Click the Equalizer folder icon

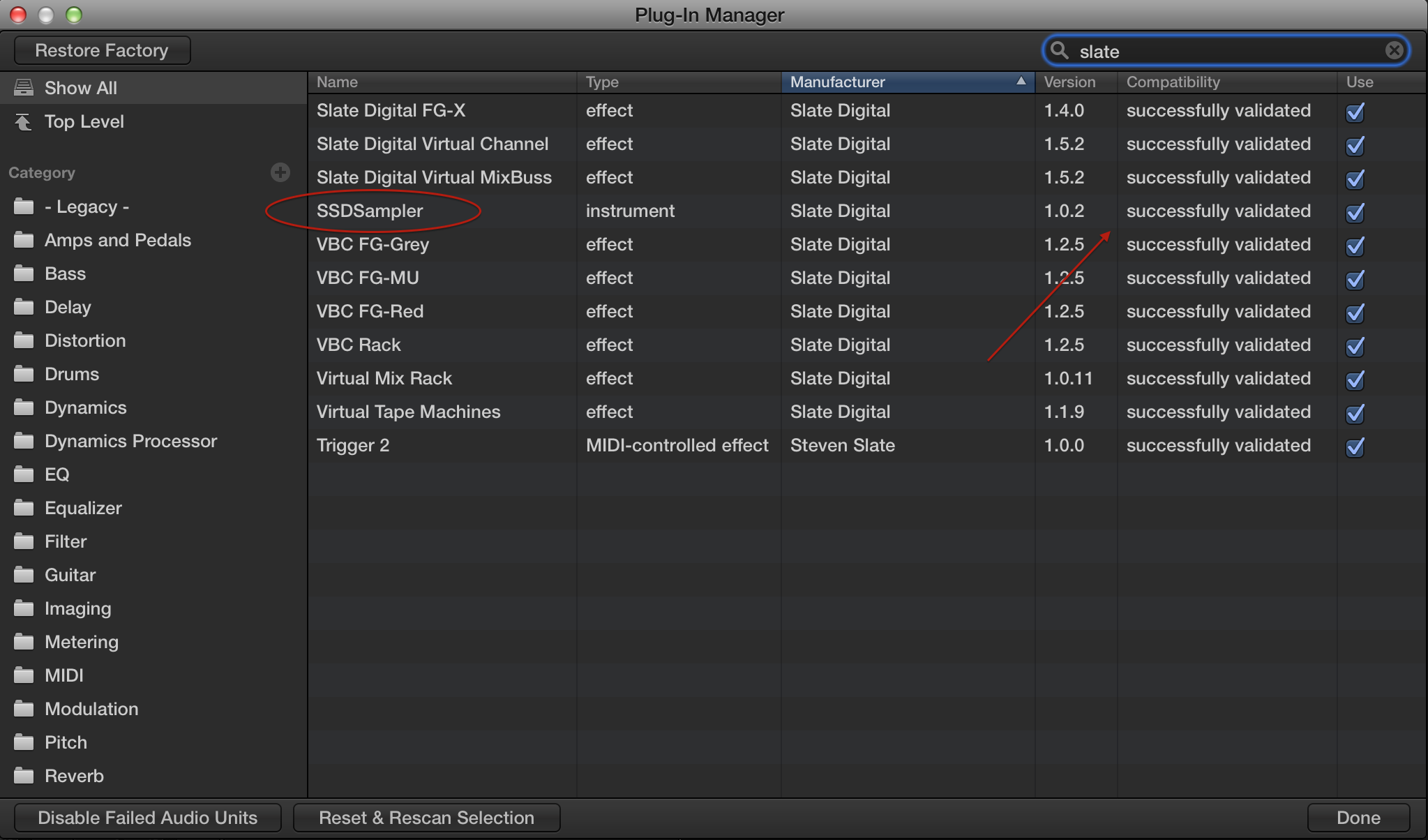coord(24,508)
